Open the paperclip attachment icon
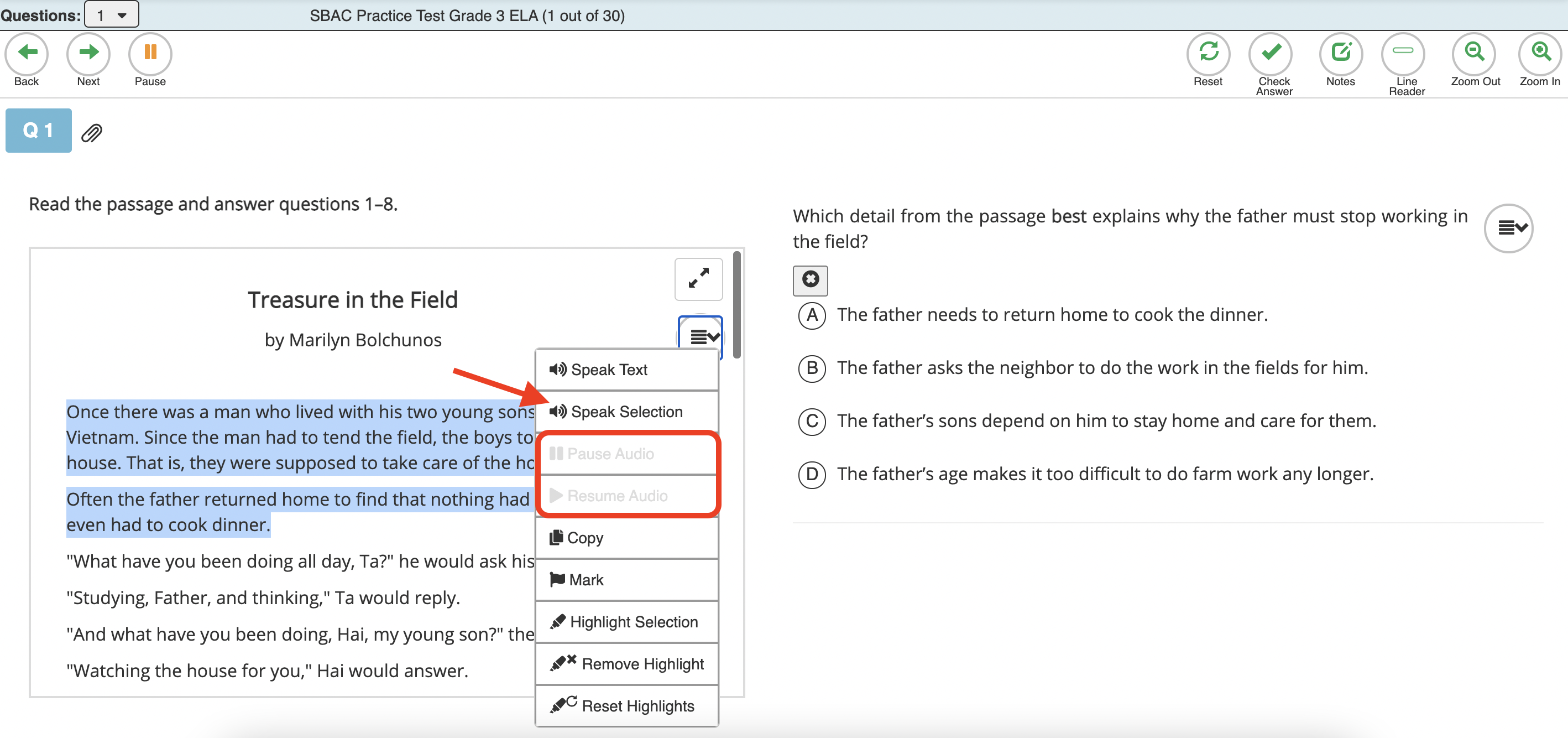 coord(92,133)
